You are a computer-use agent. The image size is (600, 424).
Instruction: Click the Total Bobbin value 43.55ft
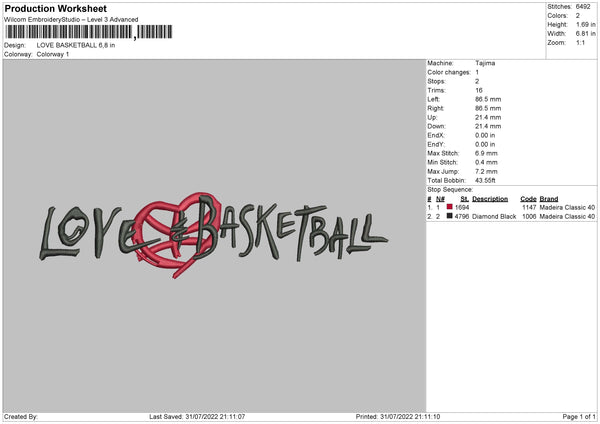point(485,181)
